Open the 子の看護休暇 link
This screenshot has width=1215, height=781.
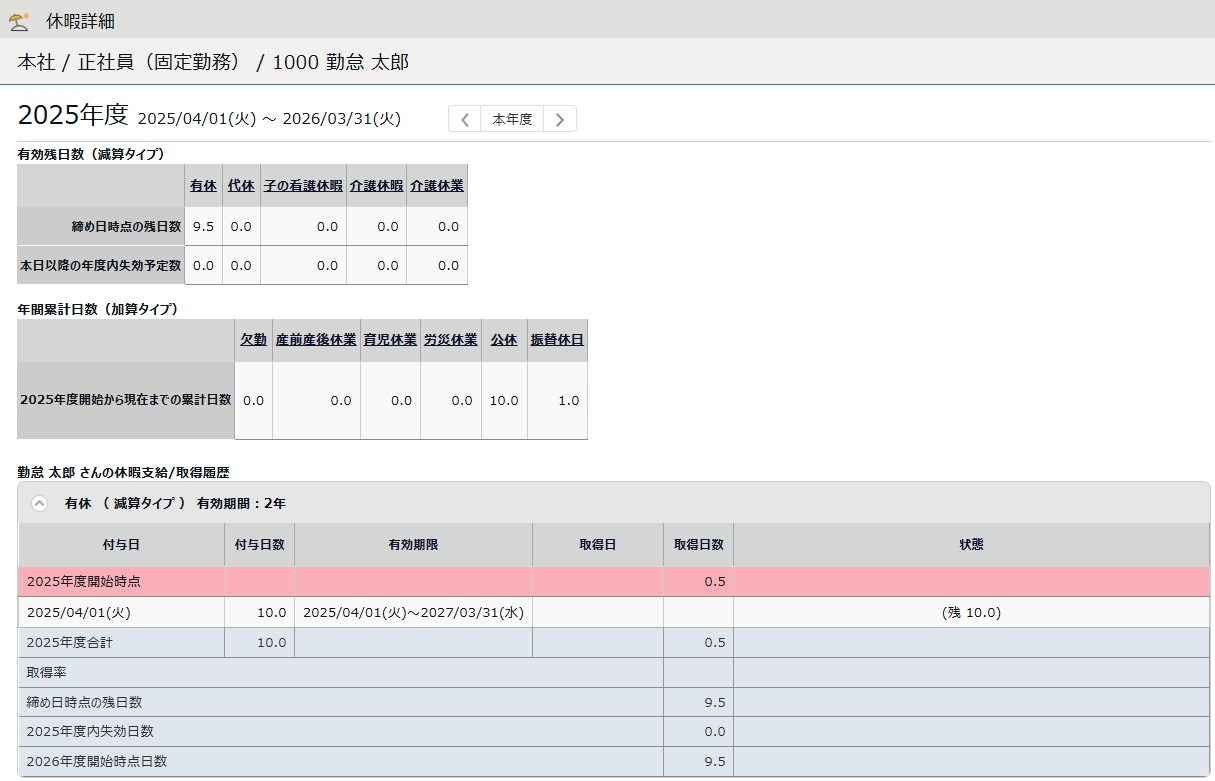tap(303, 186)
